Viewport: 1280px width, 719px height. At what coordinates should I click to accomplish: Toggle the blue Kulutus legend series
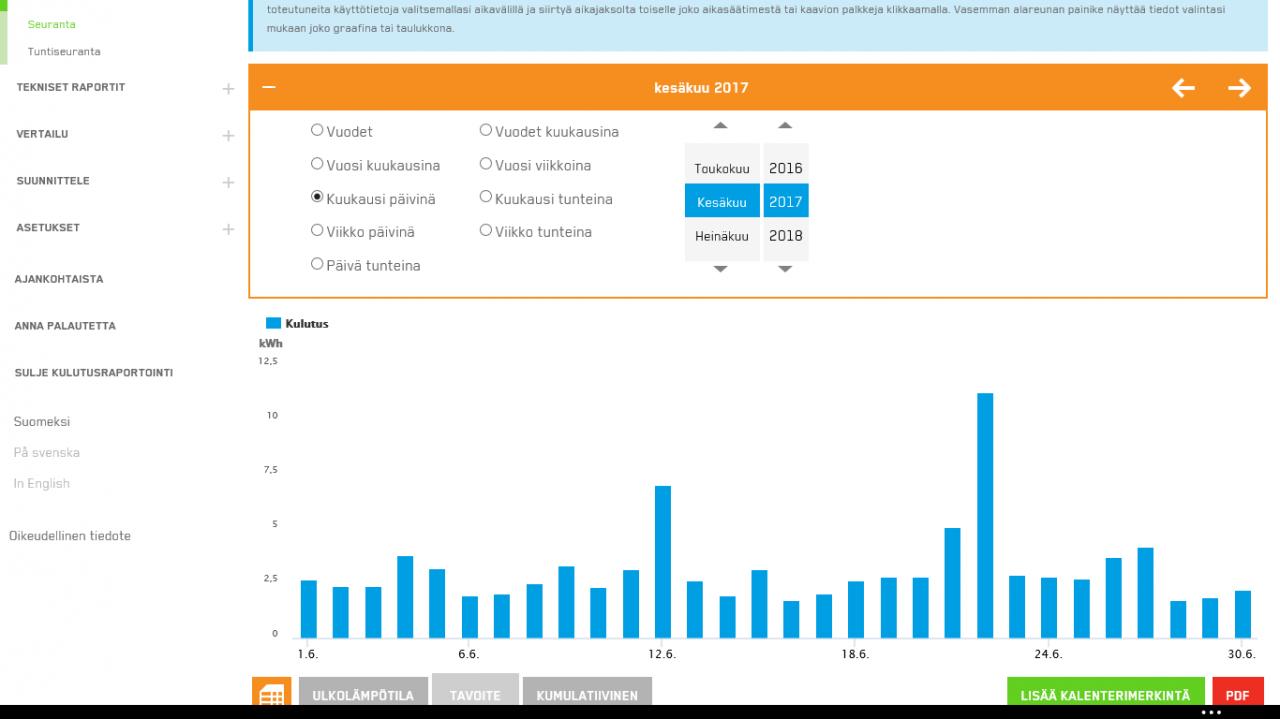(x=297, y=324)
